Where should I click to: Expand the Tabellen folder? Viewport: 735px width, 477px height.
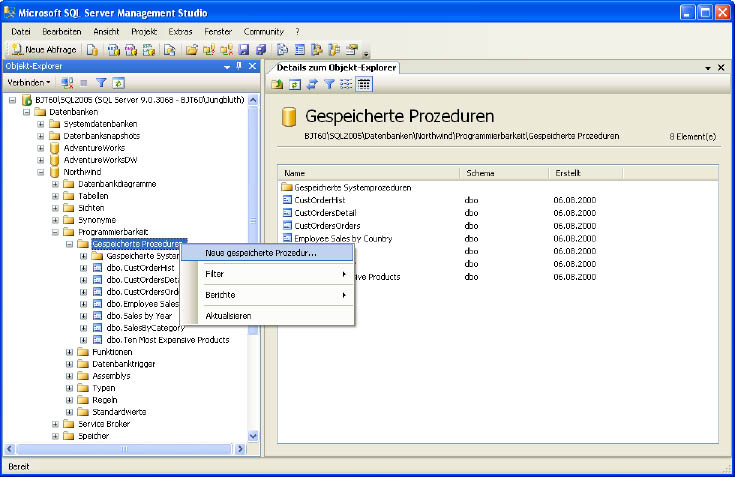point(55,196)
